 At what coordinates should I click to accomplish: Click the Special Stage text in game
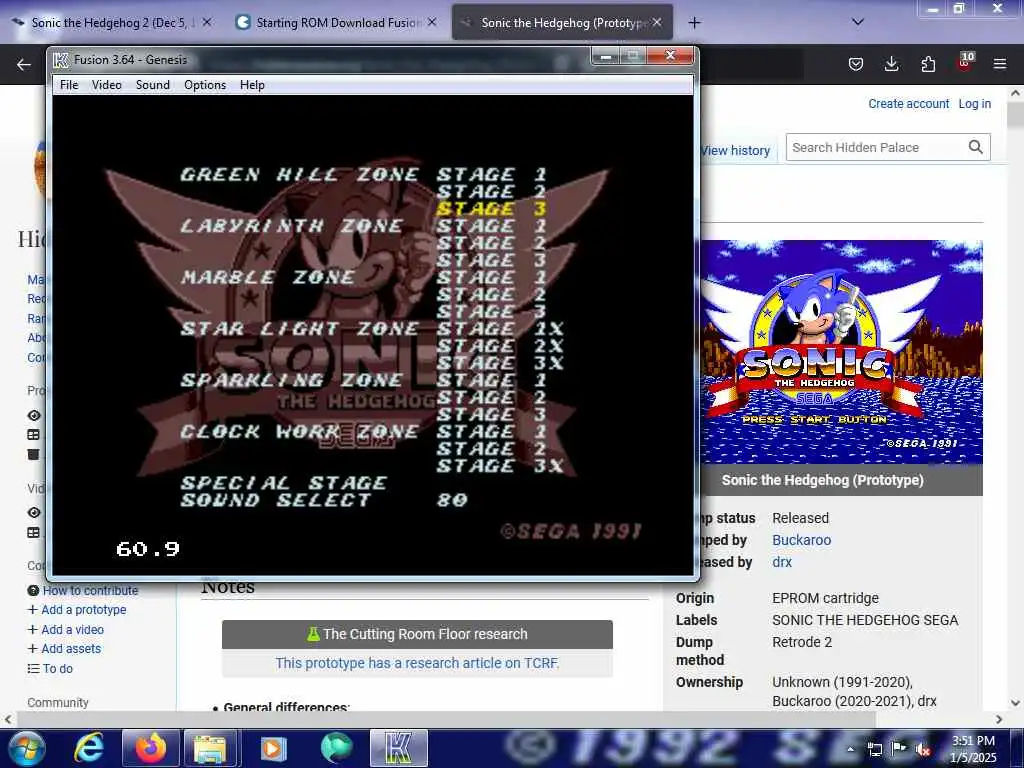pyautogui.click(x=283, y=483)
